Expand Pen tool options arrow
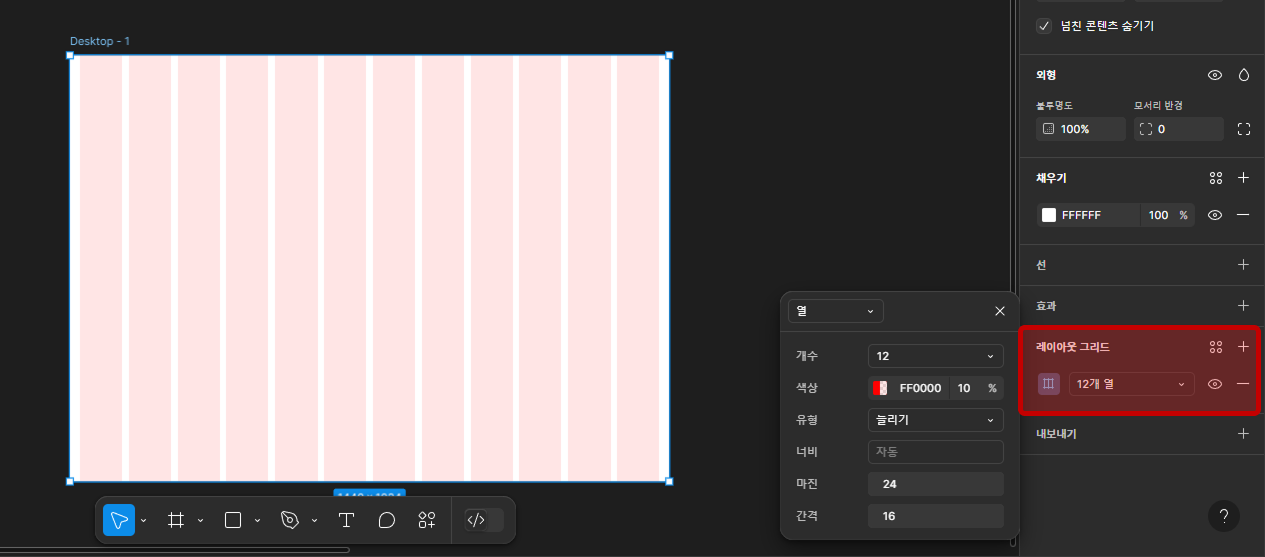1265x557 pixels. [x=315, y=520]
